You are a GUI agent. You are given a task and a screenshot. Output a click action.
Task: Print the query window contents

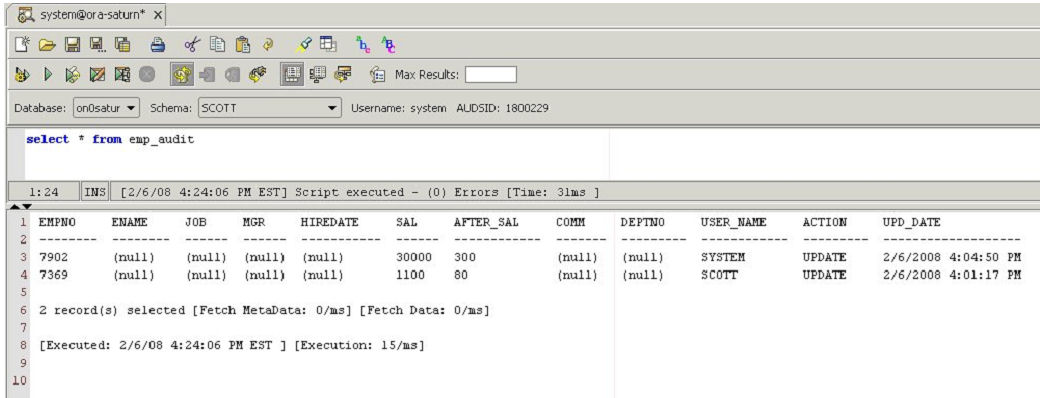point(158,45)
